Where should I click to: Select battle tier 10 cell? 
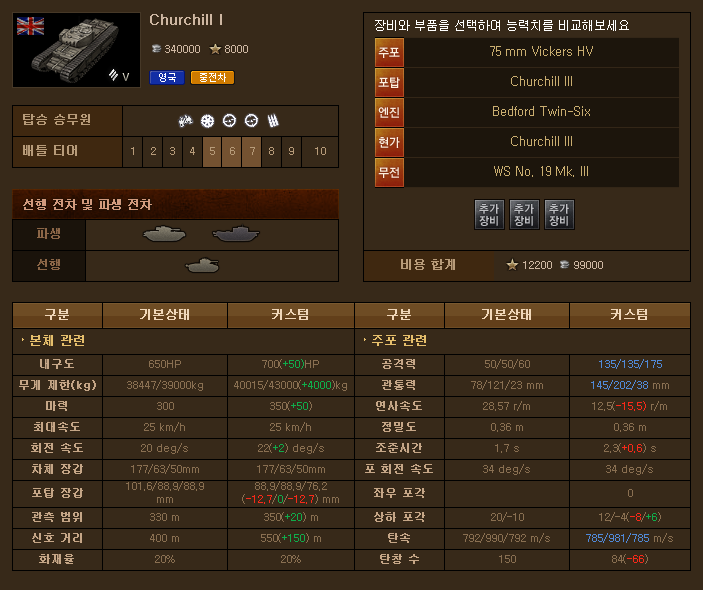click(x=320, y=152)
